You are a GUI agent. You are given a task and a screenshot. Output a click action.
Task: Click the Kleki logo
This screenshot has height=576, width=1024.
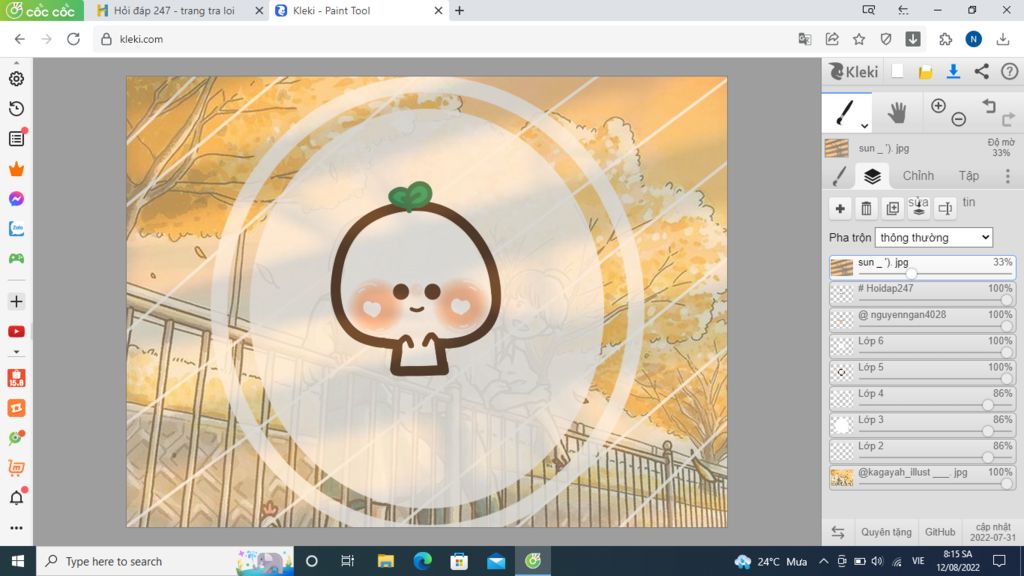[854, 72]
